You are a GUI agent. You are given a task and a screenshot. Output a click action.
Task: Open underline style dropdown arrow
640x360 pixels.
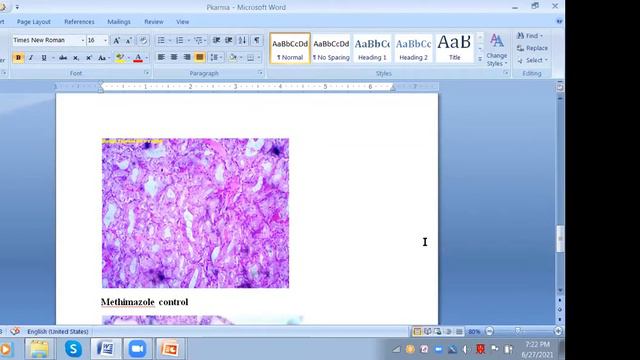tap(53, 58)
